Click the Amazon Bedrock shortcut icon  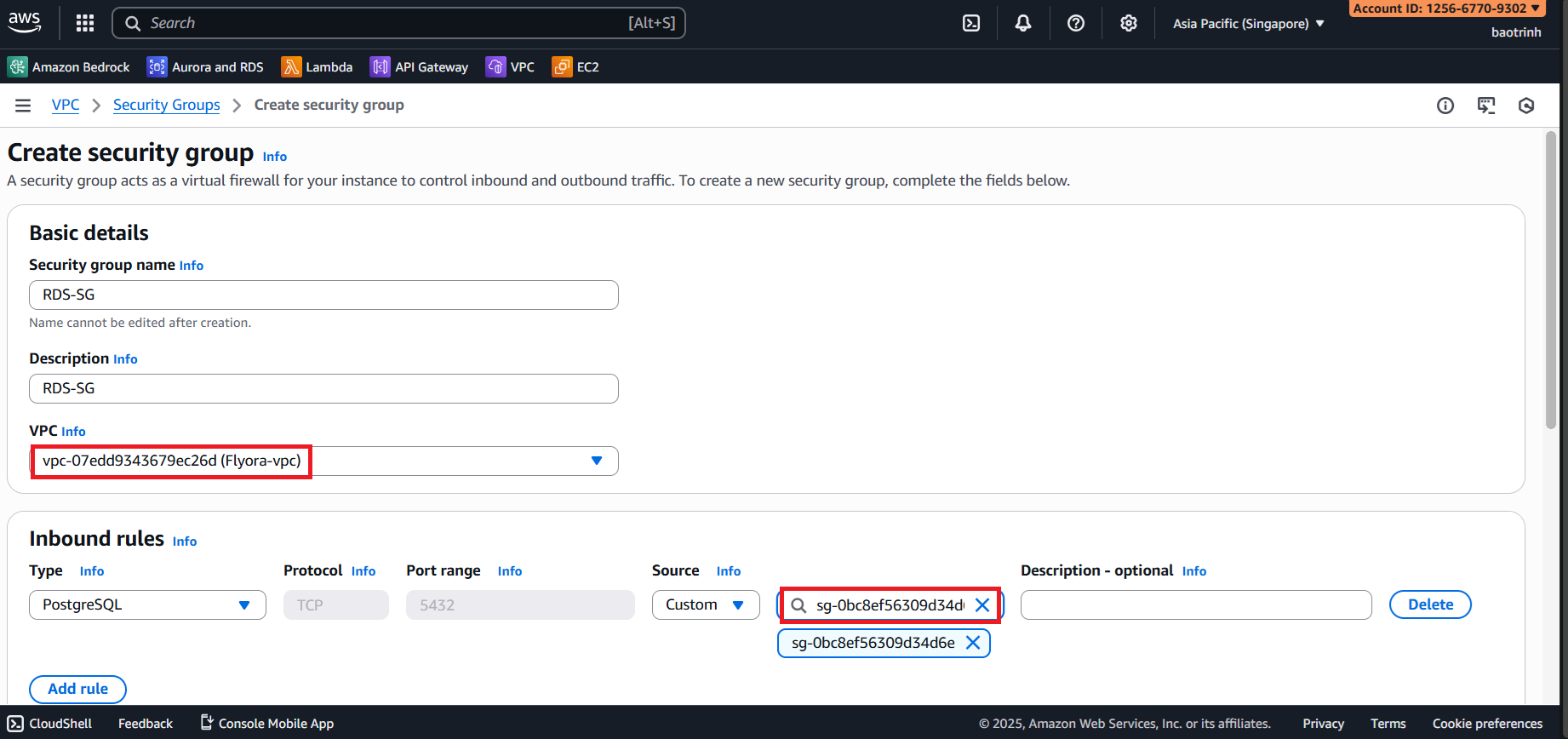pos(18,66)
